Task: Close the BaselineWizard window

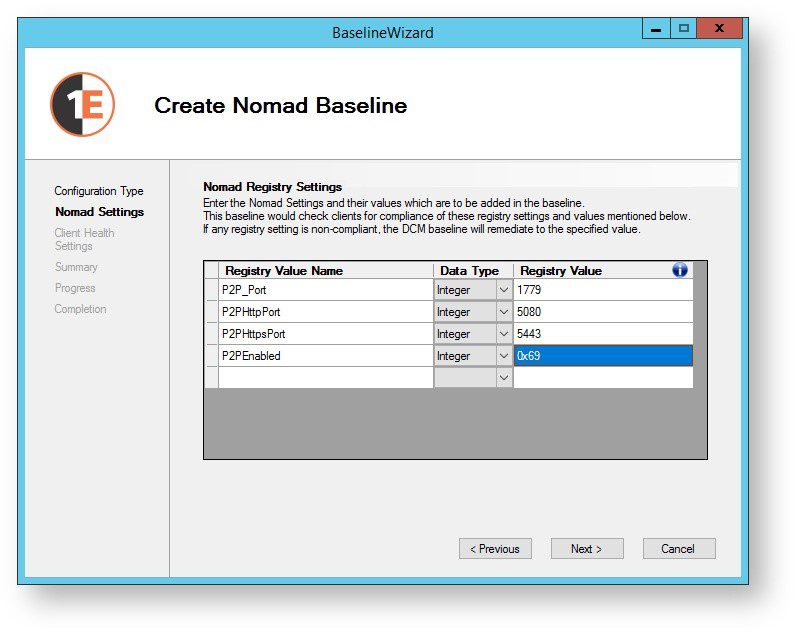Action: 719,28
